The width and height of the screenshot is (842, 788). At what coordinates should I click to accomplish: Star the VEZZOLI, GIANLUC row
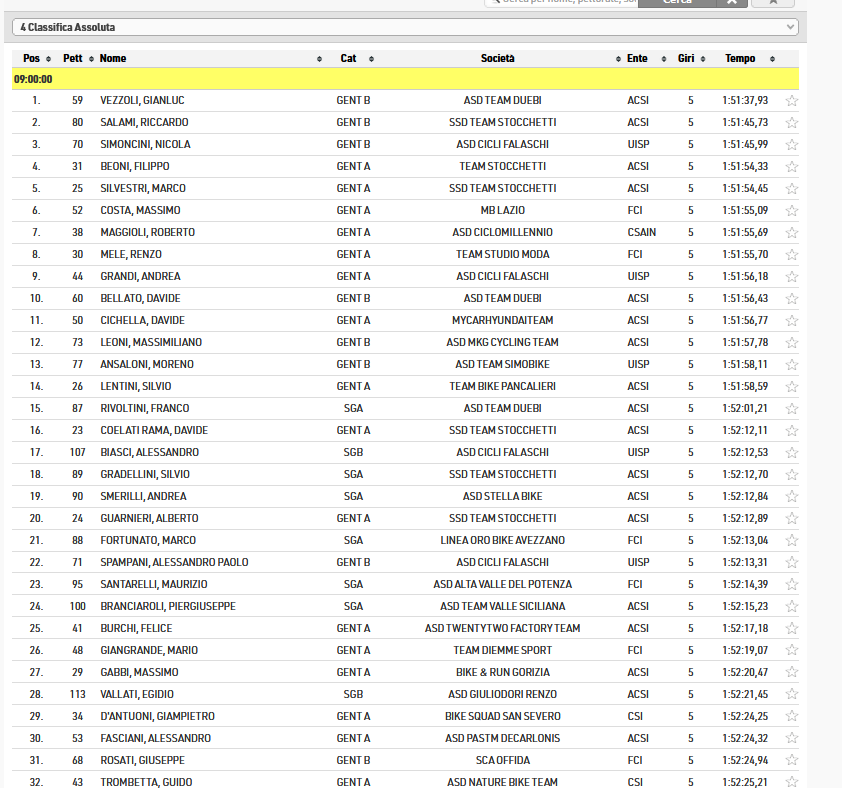792,100
